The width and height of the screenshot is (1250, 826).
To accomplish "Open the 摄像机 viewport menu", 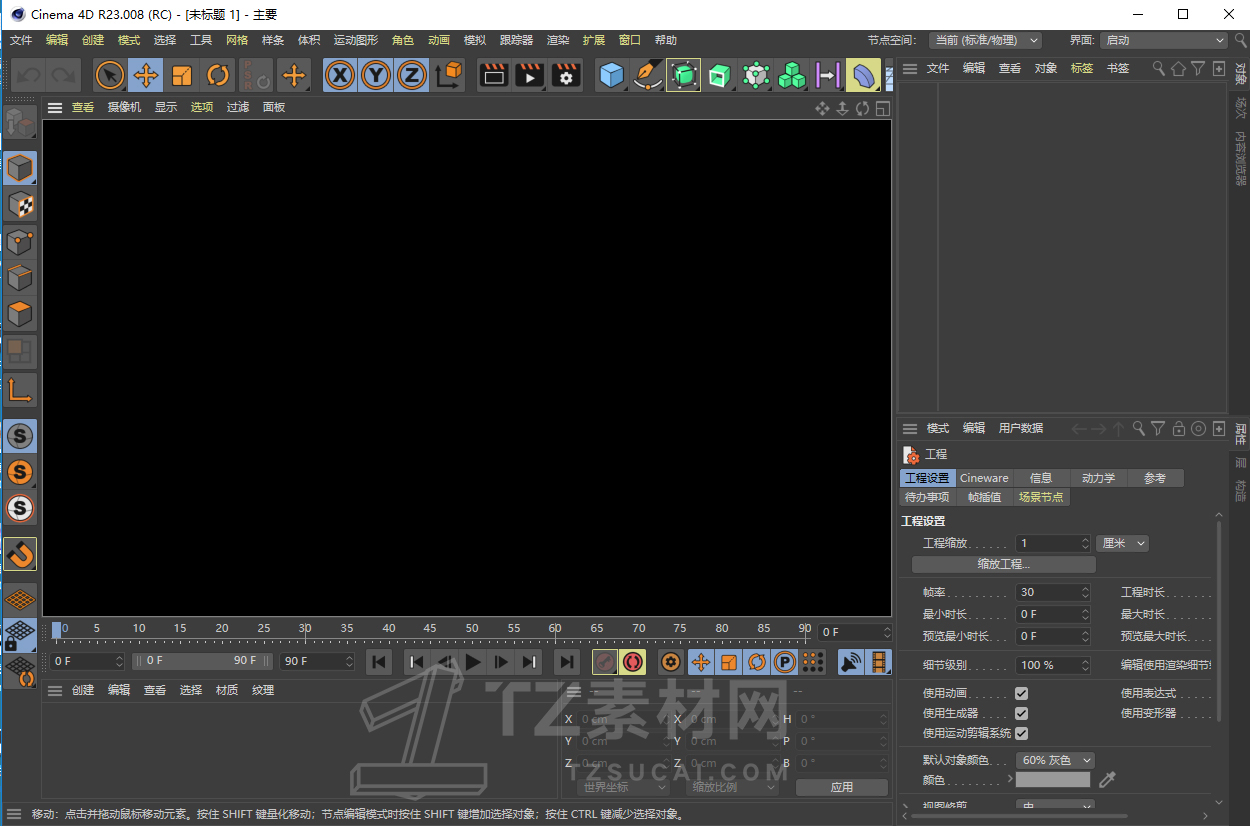I will click(124, 107).
